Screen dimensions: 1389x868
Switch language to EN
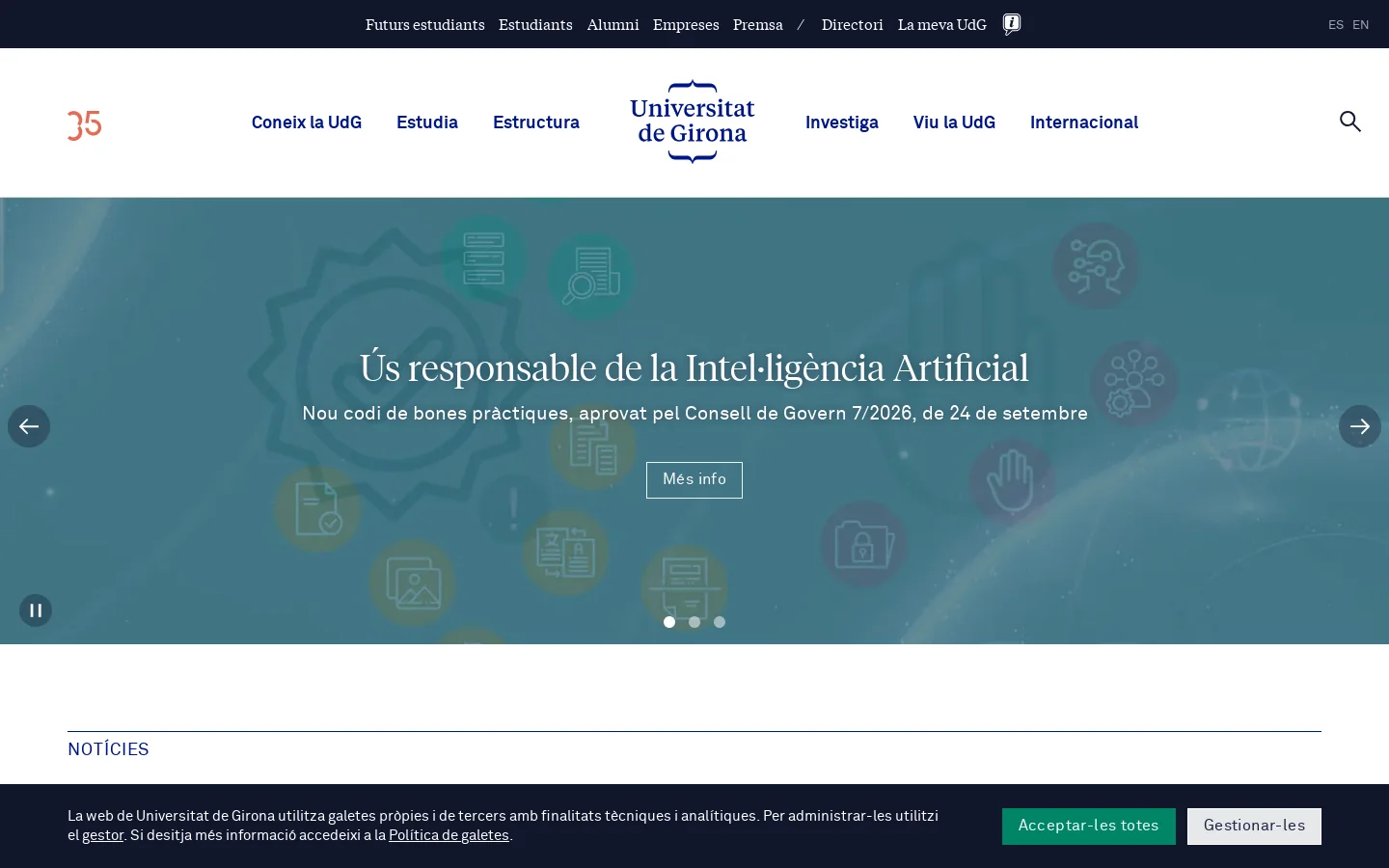(1361, 25)
